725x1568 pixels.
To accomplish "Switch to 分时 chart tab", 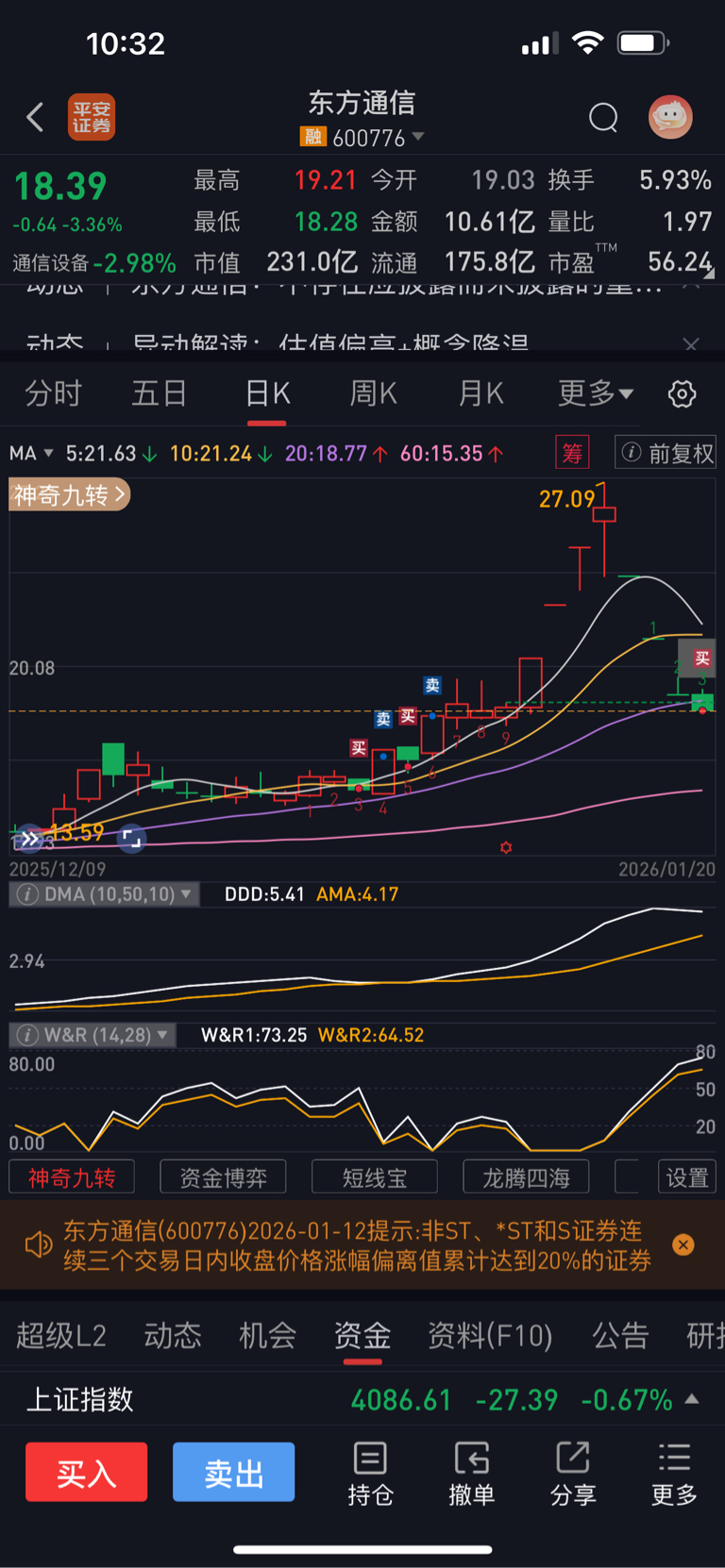I will (53, 393).
